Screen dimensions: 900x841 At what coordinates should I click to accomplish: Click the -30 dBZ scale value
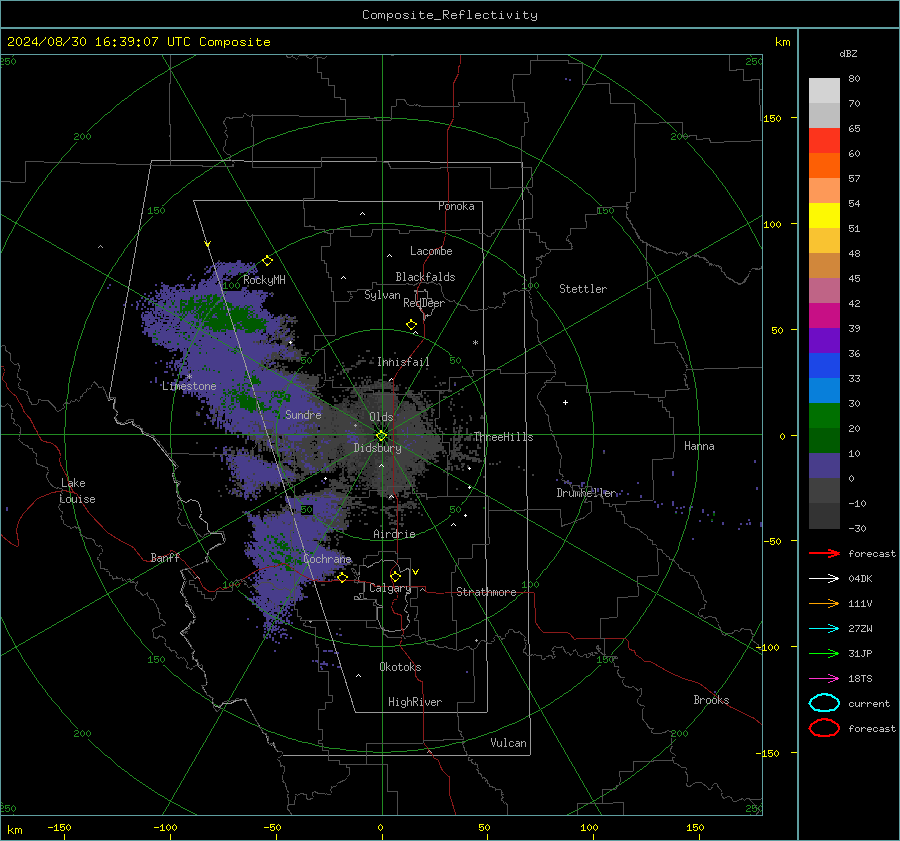tap(857, 528)
